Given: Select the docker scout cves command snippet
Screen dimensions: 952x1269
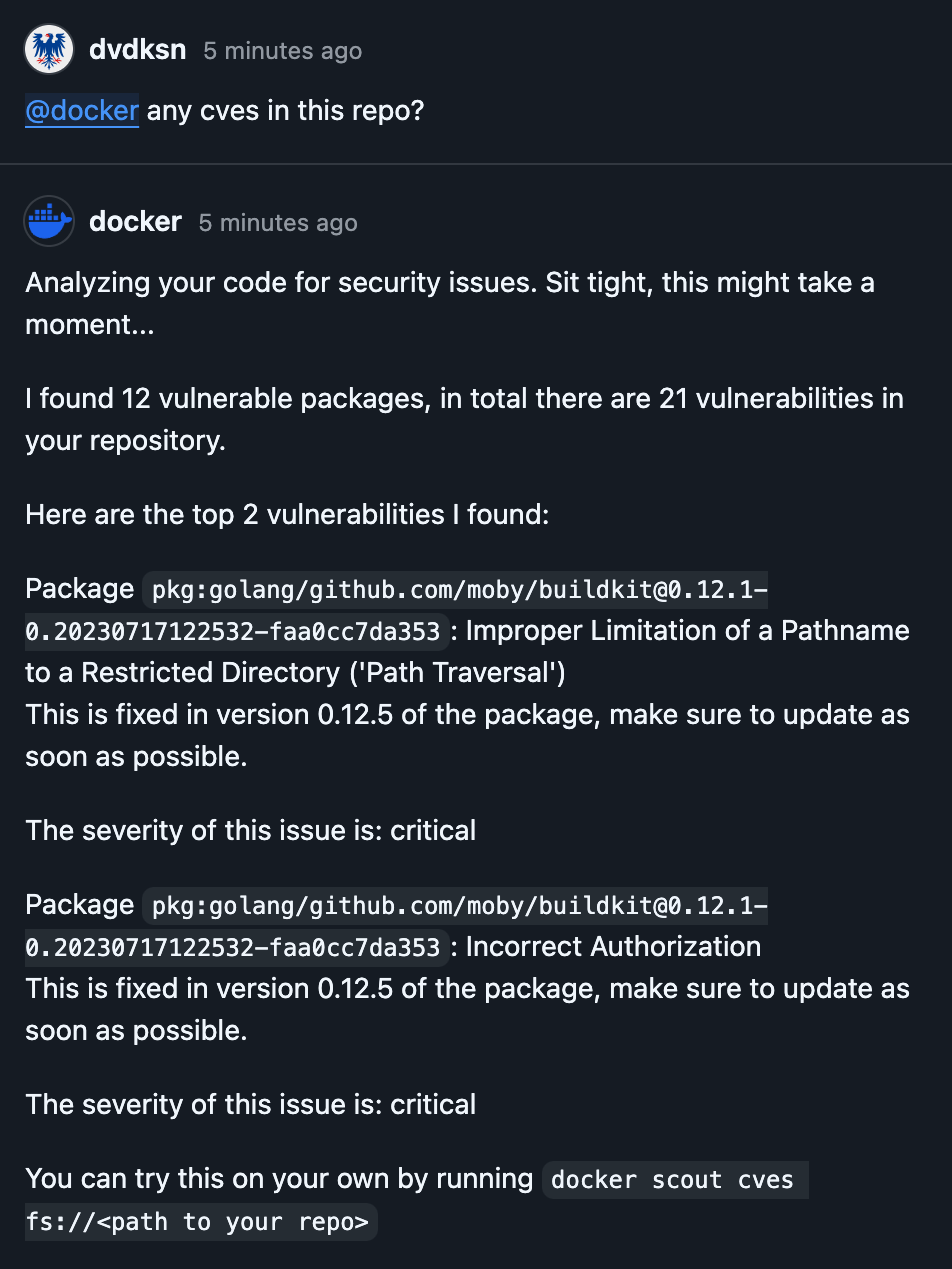Looking at the screenshot, I should pyautogui.click(x=675, y=1179).
